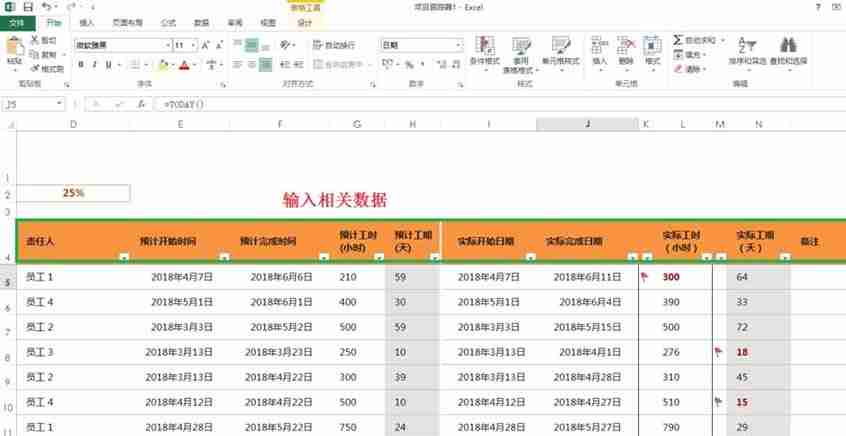Click the formula bar with =TODAY()
Image resolution: width=846 pixels, height=436 pixels.
[499, 104]
